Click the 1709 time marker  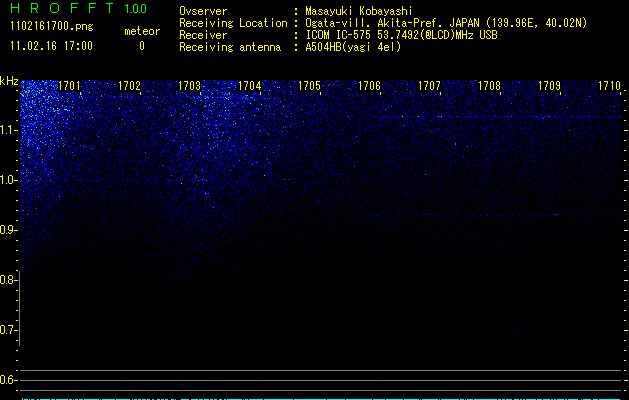tap(549, 85)
